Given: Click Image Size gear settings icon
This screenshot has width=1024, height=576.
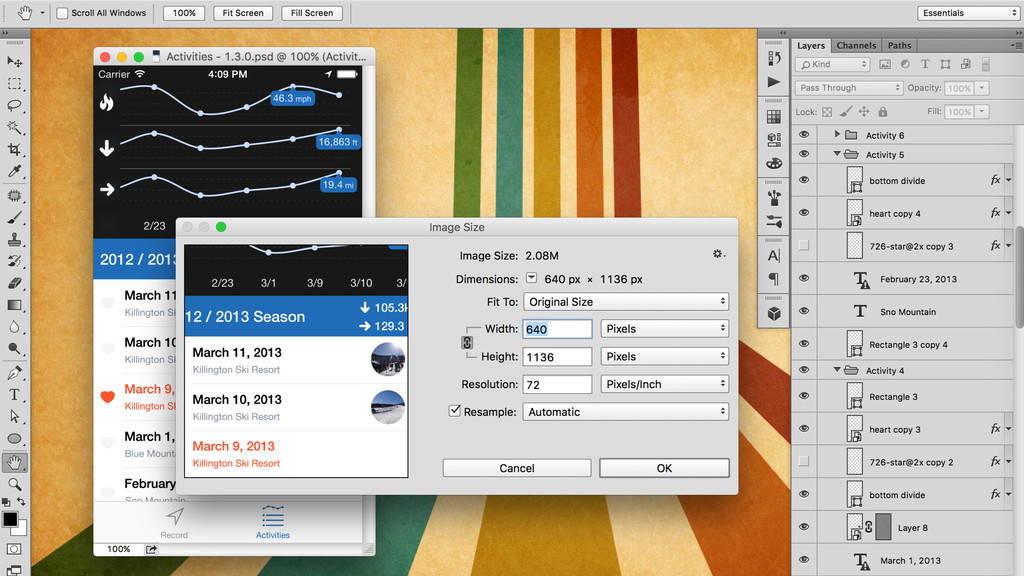Looking at the screenshot, I should [718, 254].
